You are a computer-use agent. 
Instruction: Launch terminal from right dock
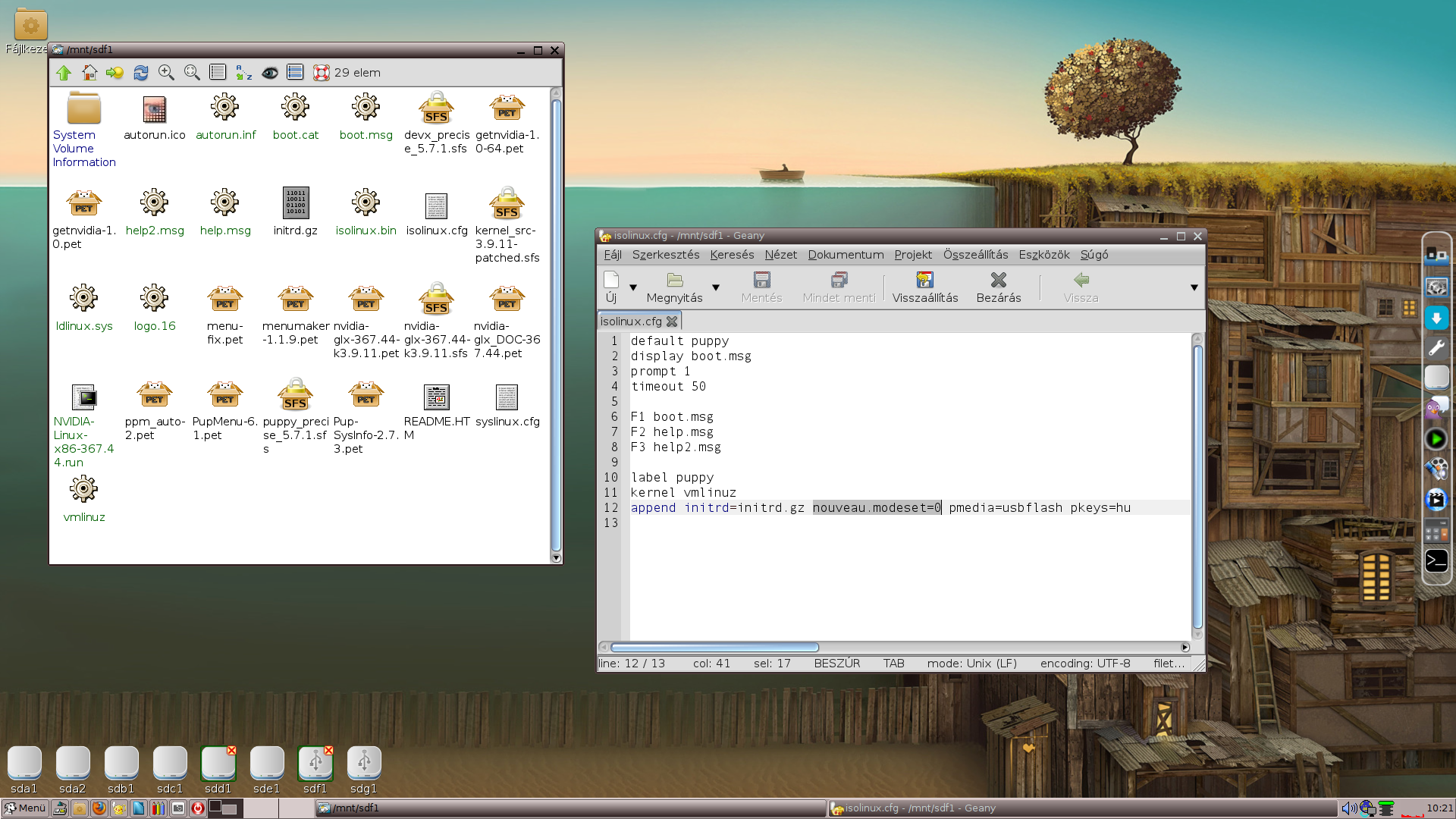click(x=1436, y=561)
